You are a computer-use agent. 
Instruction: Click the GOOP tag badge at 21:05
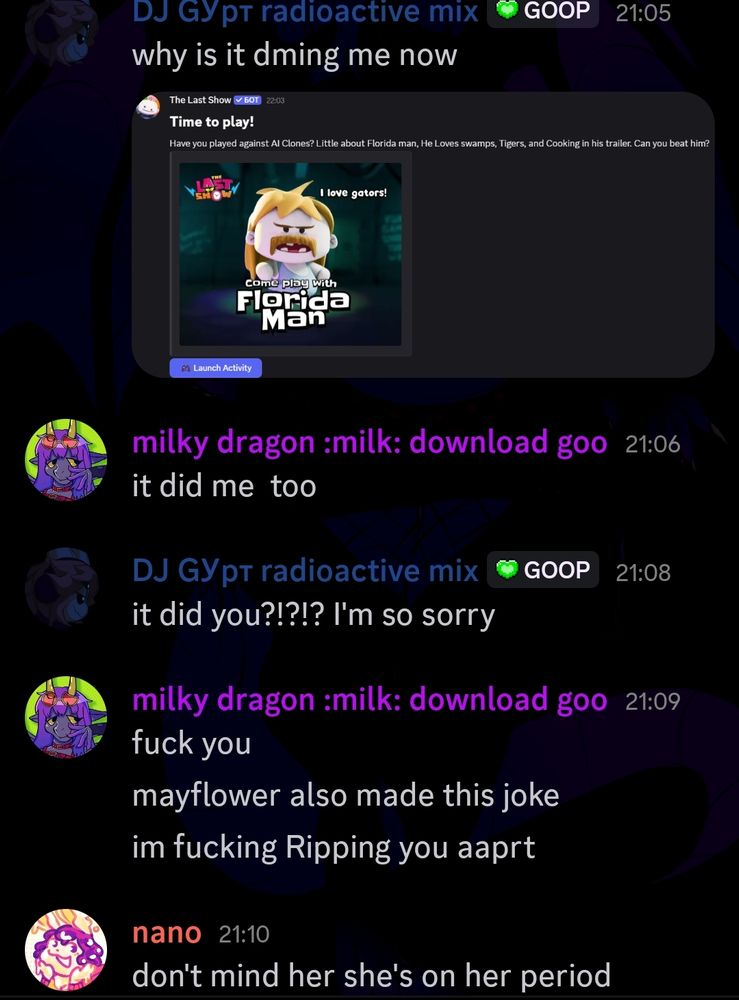[x=543, y=11]
